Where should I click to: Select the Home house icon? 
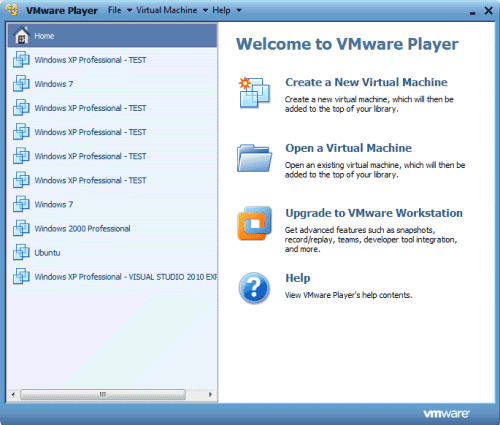pyautogui.click(x=22, y=35)
